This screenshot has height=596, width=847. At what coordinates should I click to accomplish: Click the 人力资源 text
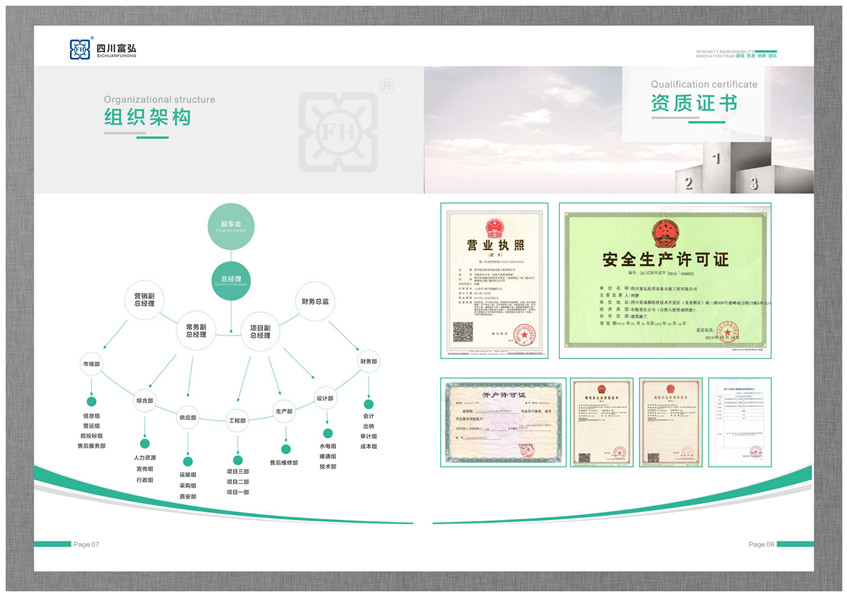point(145,458)
